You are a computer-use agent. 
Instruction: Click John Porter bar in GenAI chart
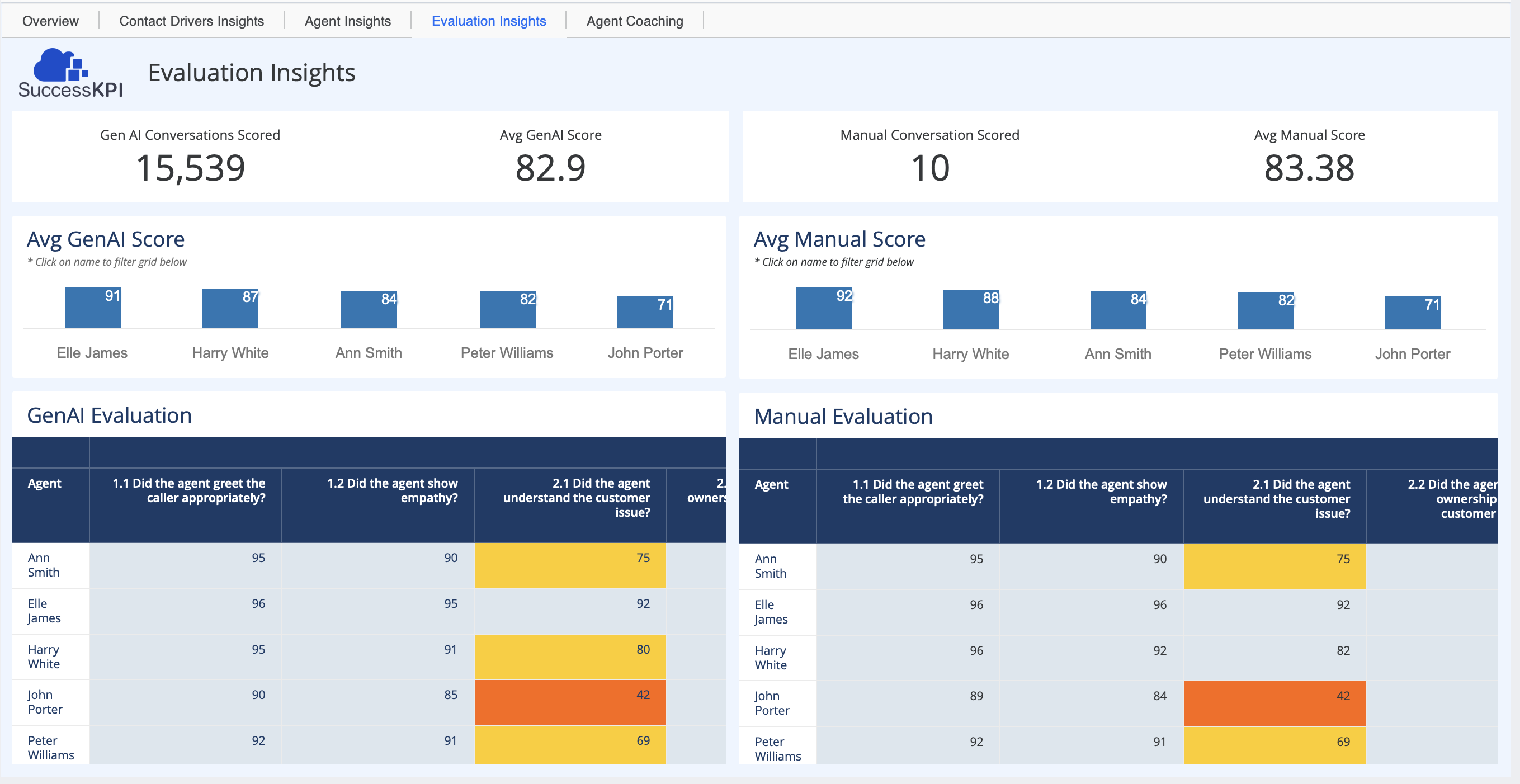645,312
